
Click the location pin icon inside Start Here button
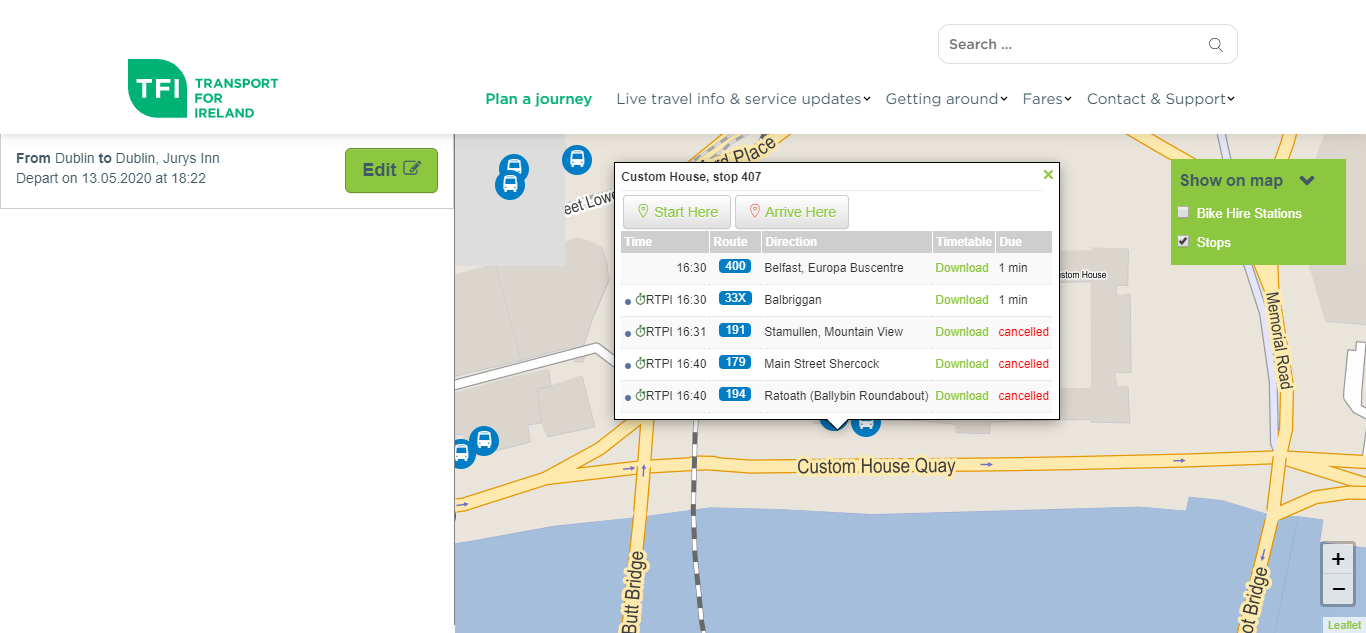coord(644,212)
